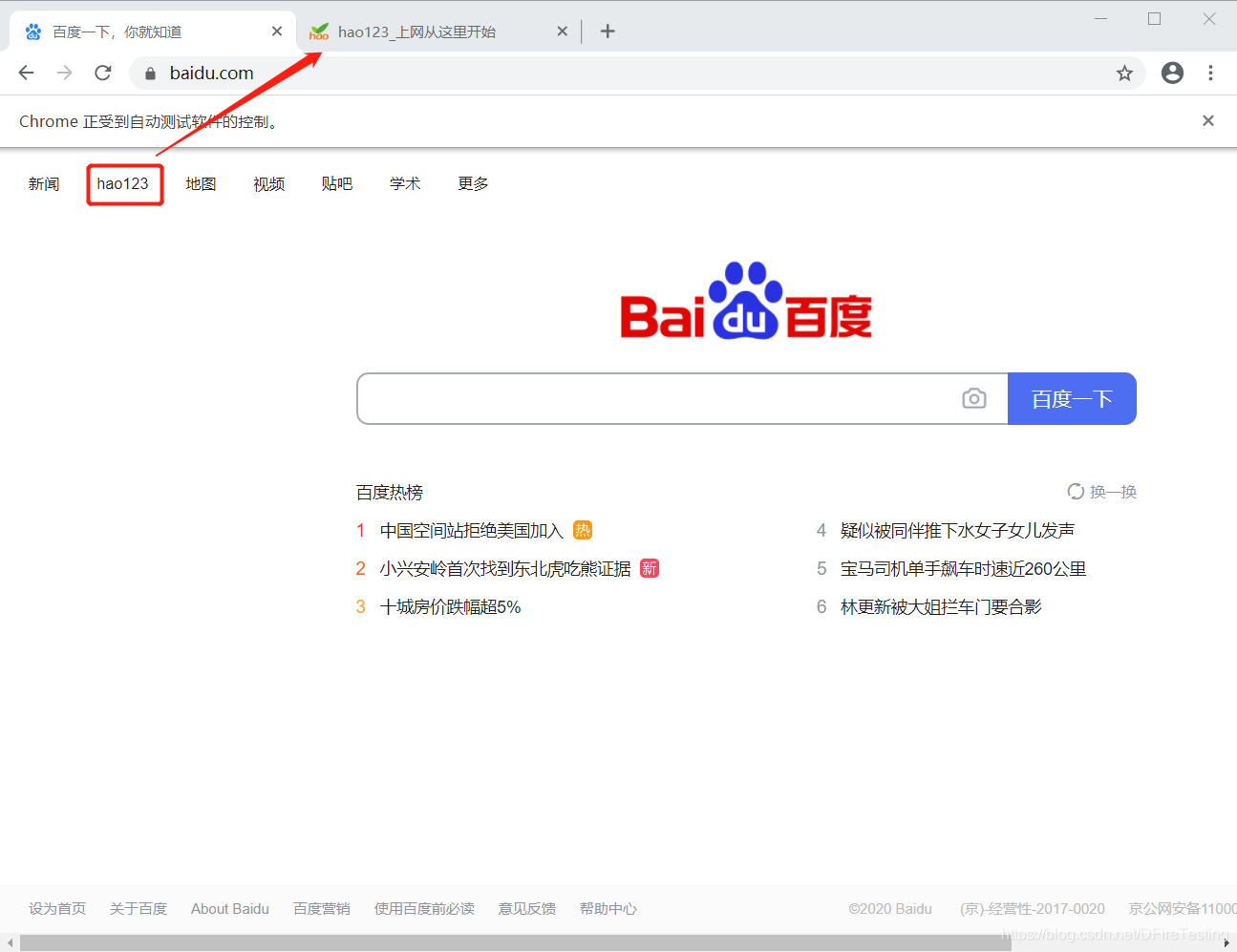Viewport: 1237px width, 952px height.
Task: Click the camera icon in the search box
Action: click(x=974, y=398)
